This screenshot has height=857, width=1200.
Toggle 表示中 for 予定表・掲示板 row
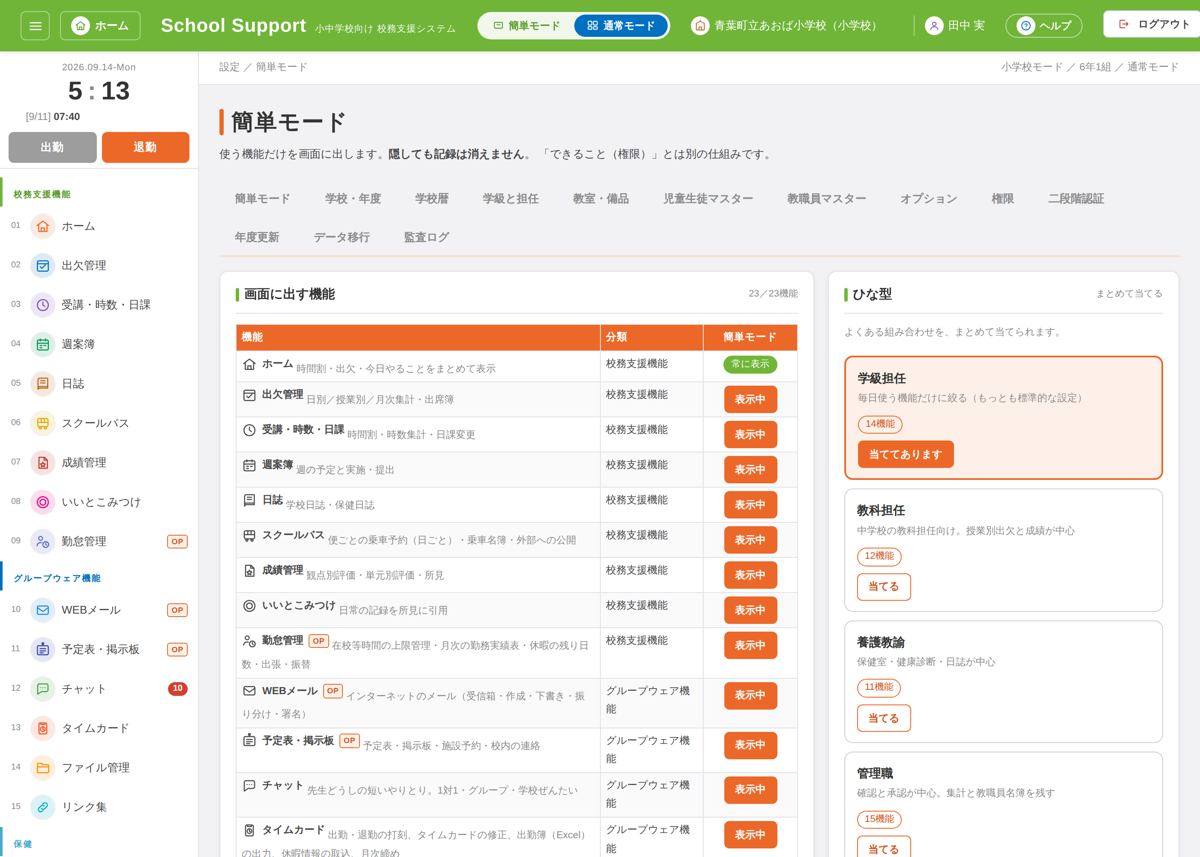750,745
